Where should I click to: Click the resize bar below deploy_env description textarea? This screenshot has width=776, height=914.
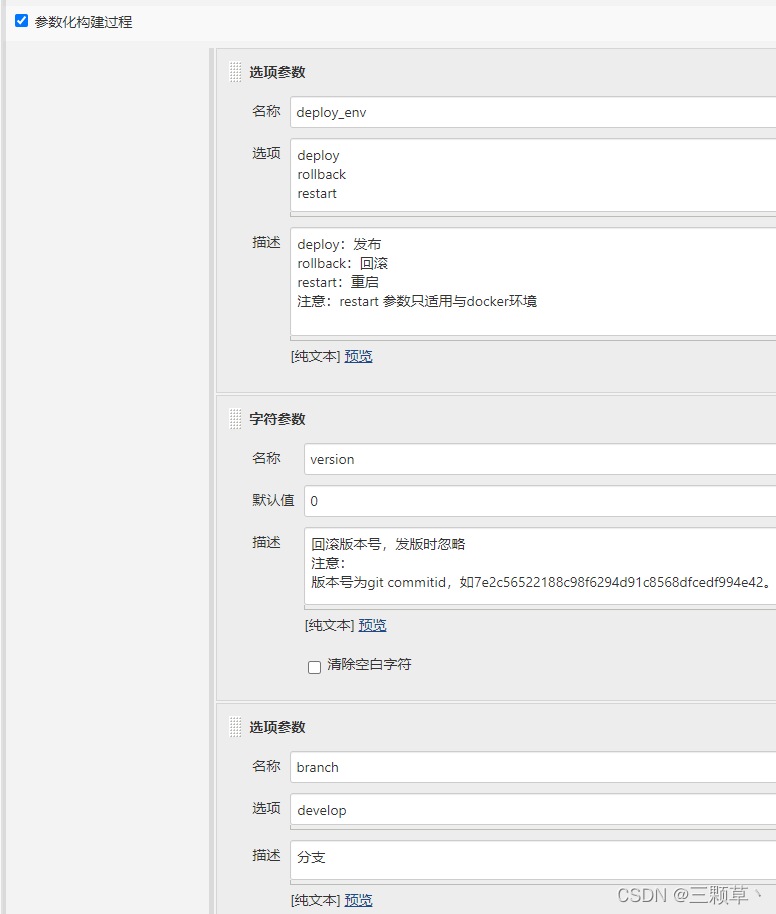click(x=533, y=339)
